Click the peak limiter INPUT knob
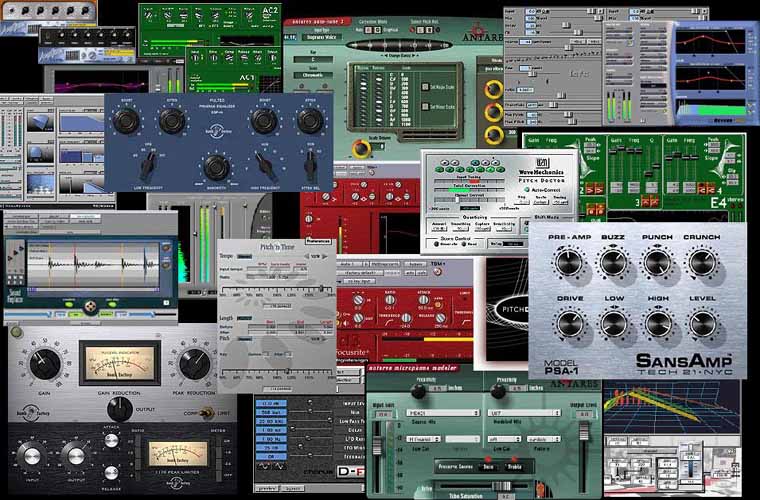The width and height of the screenshot is (760, 500). [x=32, y=456]
